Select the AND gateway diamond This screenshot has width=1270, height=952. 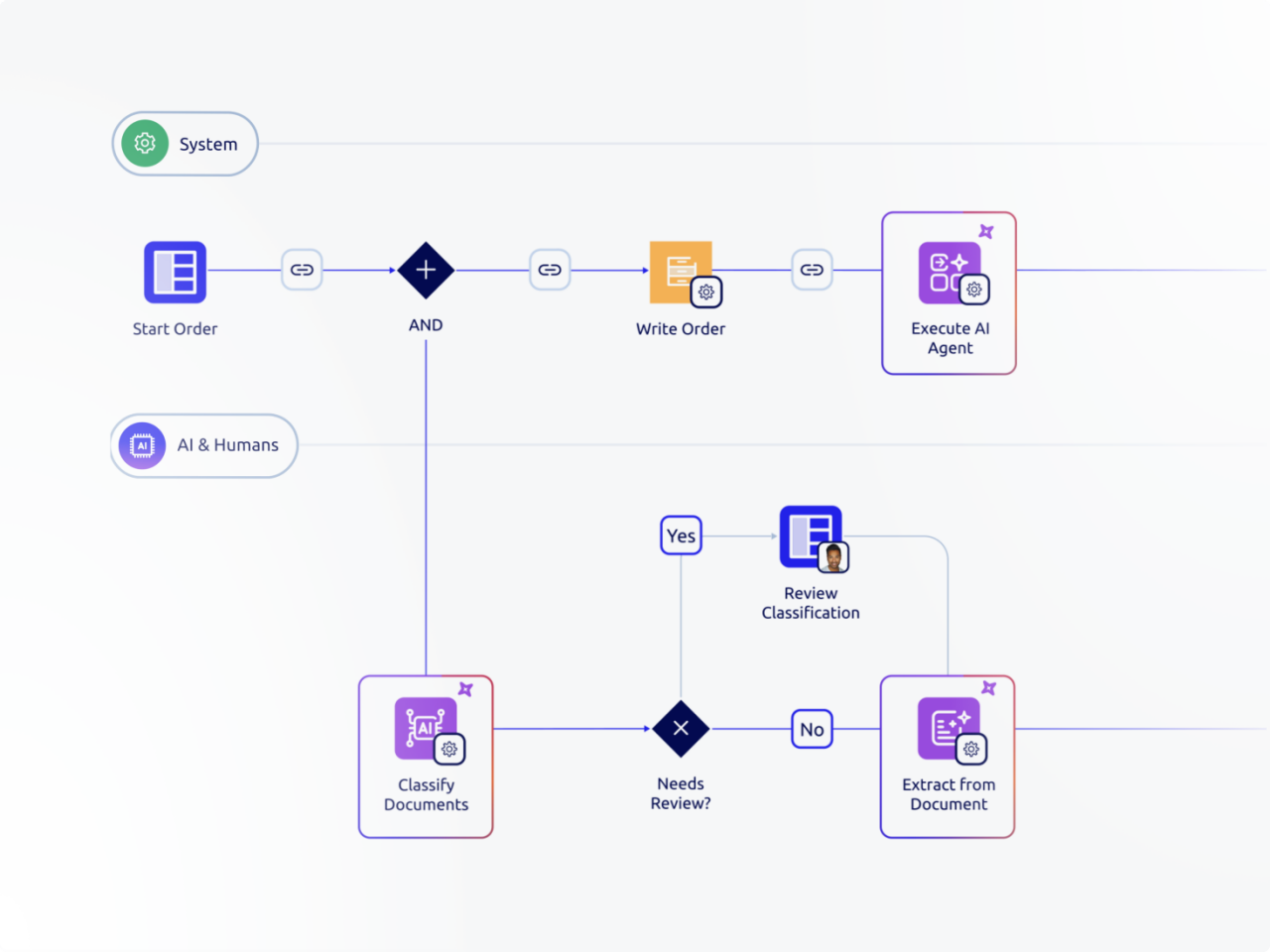click(426, 270)
